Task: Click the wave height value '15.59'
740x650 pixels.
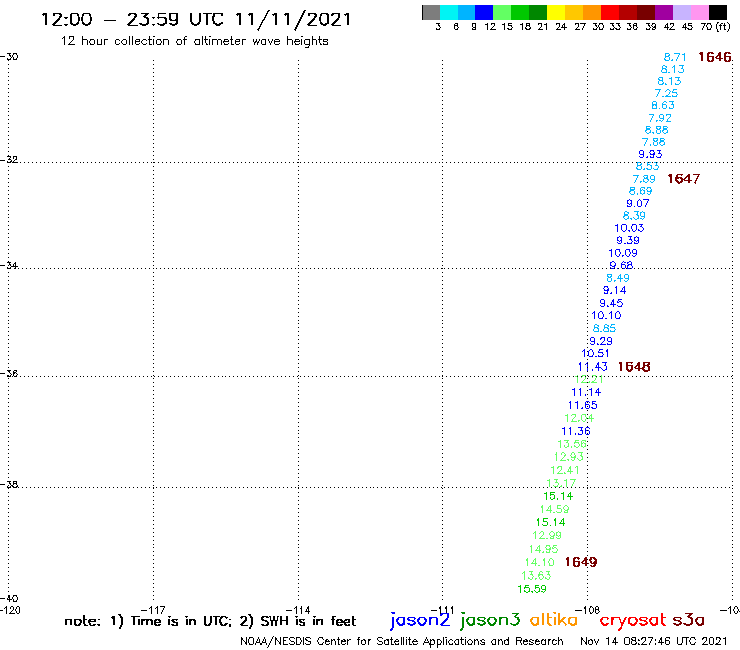Action: (x=532, y=589)
